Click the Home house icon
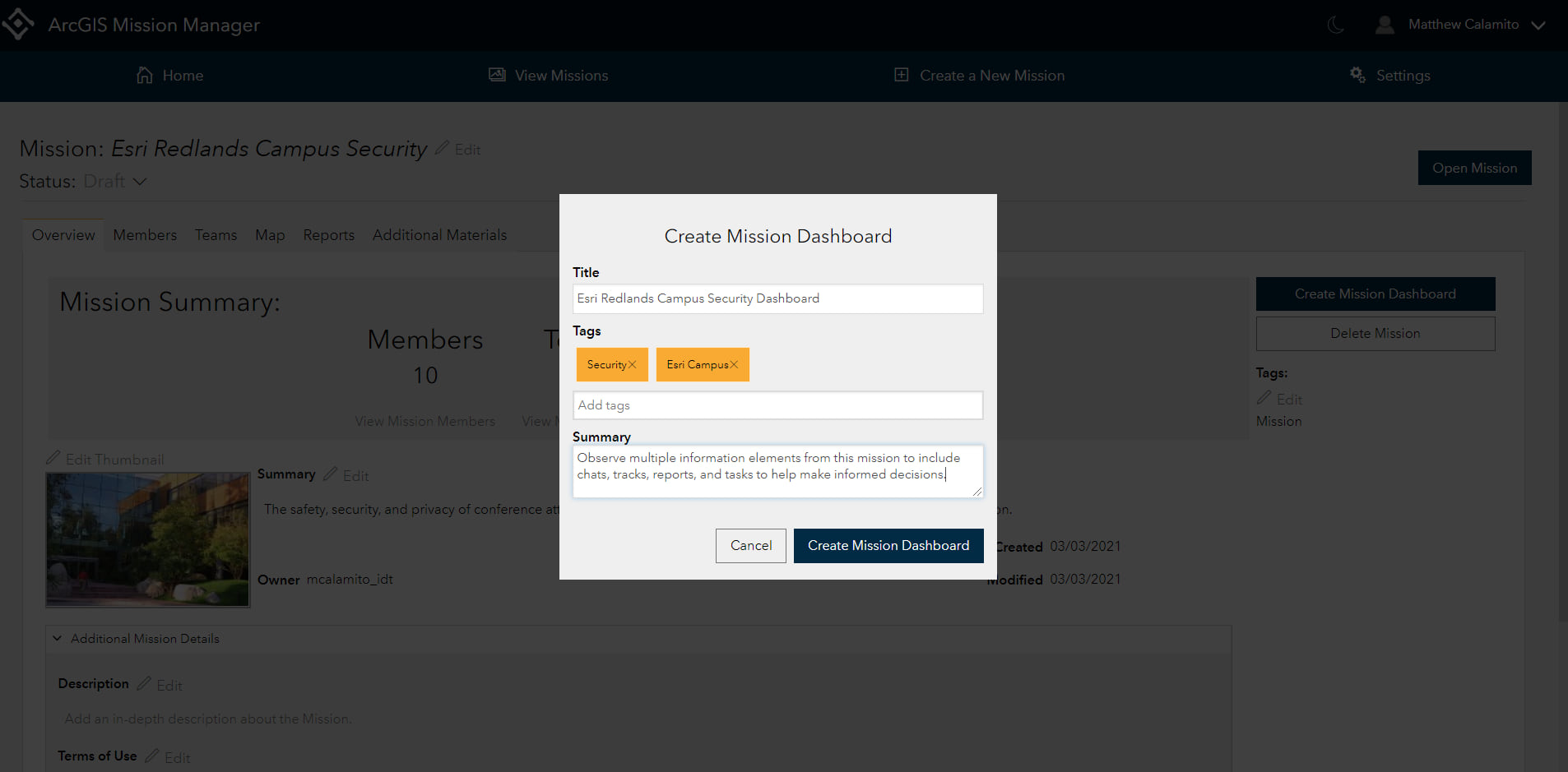This screenshot has width=1568, height=772. [145, 75]
